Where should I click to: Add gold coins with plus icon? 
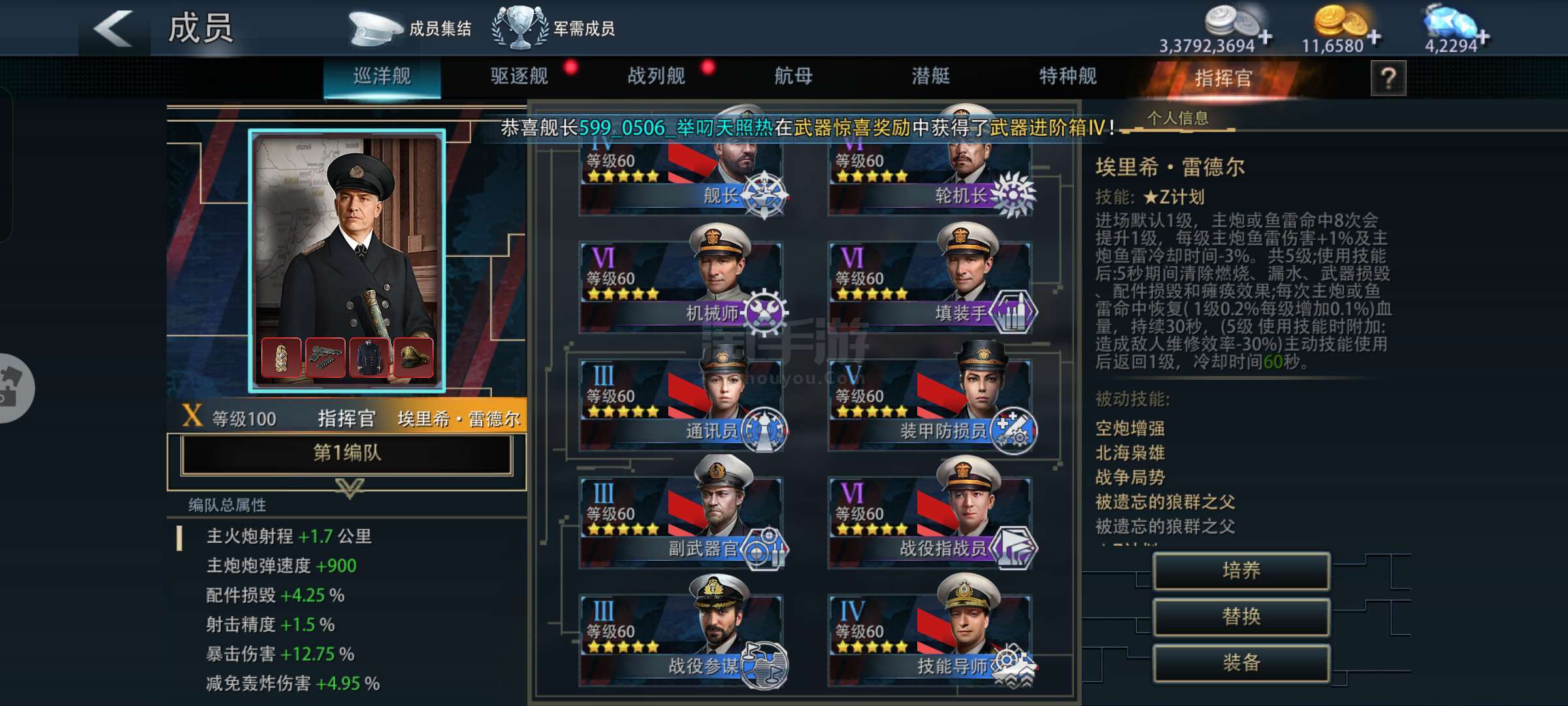(x=1375, y=37)
